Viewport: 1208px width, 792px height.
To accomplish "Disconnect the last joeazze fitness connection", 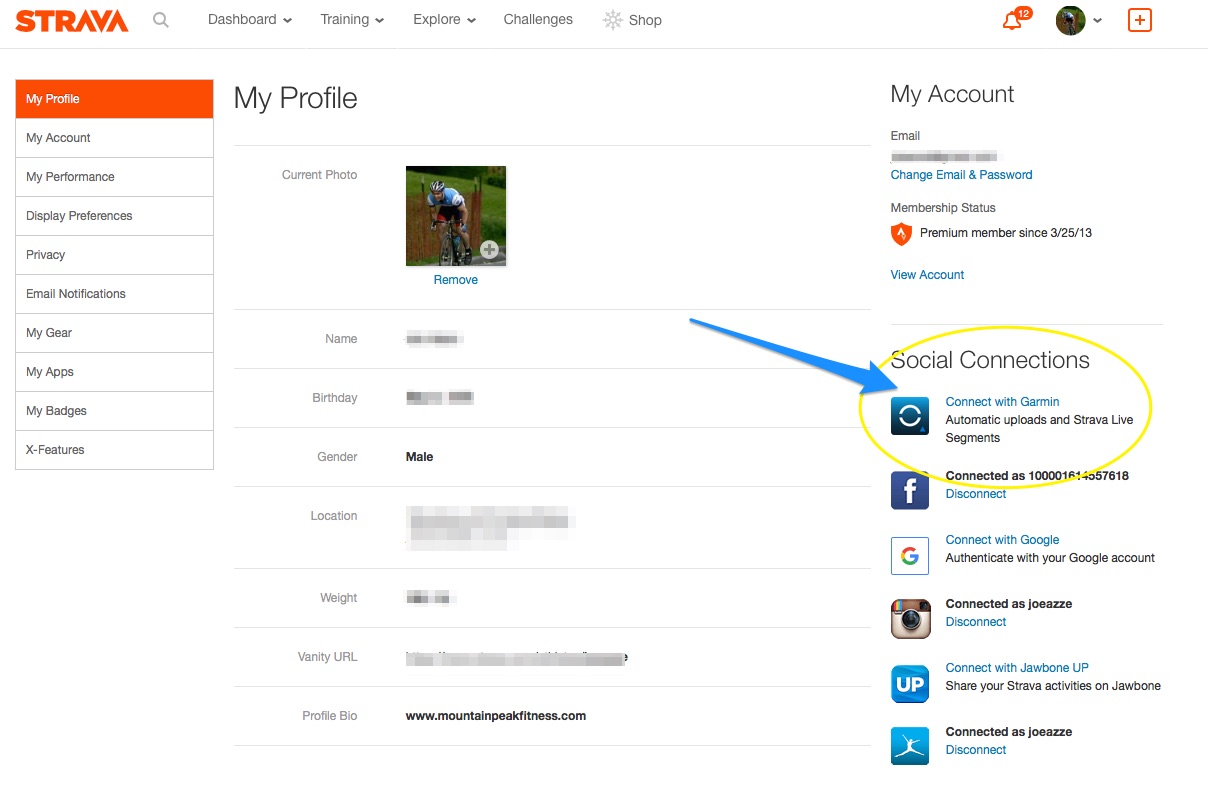I will pyautogui.click(x=976, y=750).
